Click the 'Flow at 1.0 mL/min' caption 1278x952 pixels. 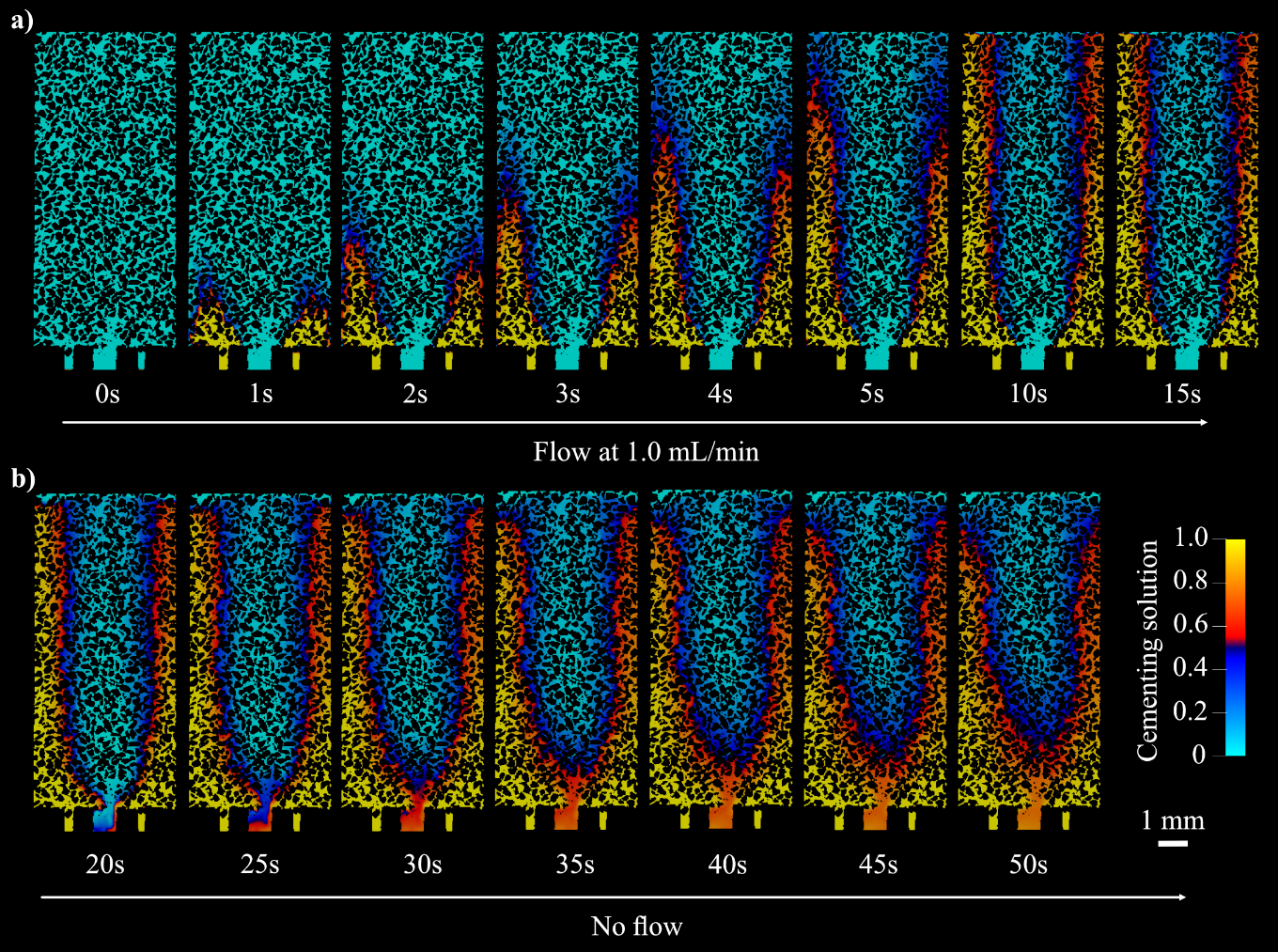646,452
